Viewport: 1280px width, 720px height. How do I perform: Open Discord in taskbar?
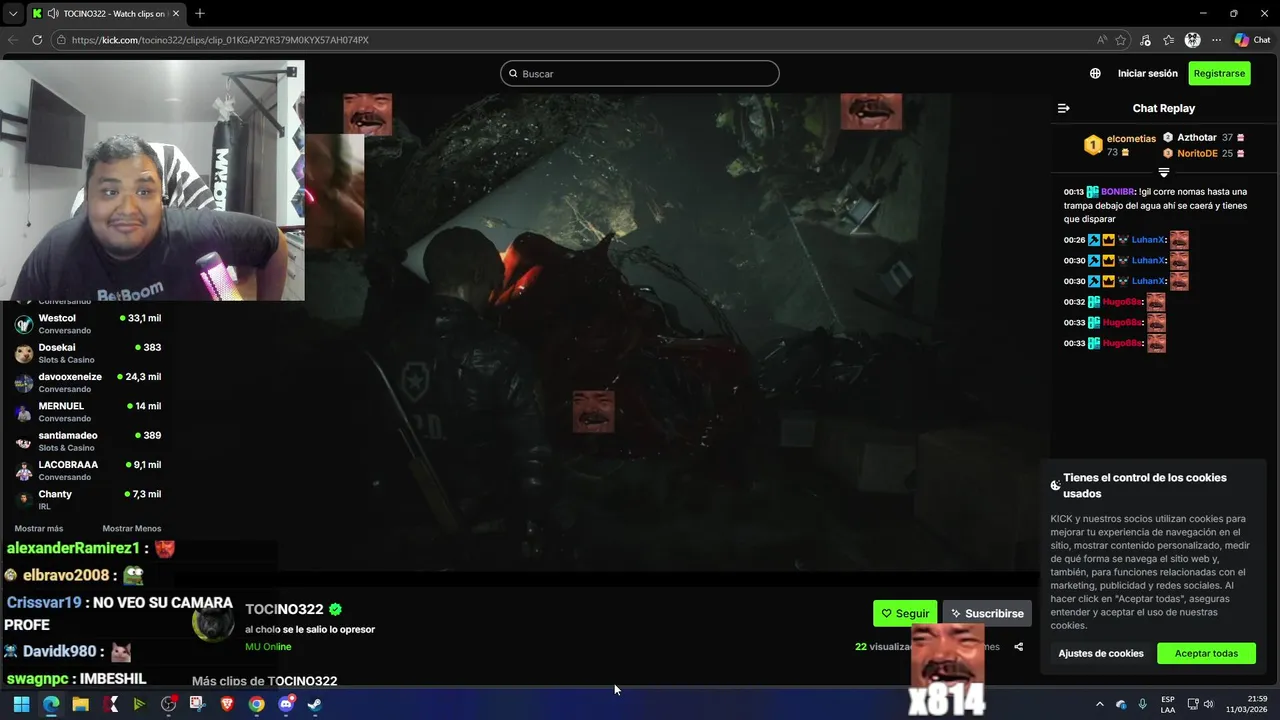tap(286, 704)
